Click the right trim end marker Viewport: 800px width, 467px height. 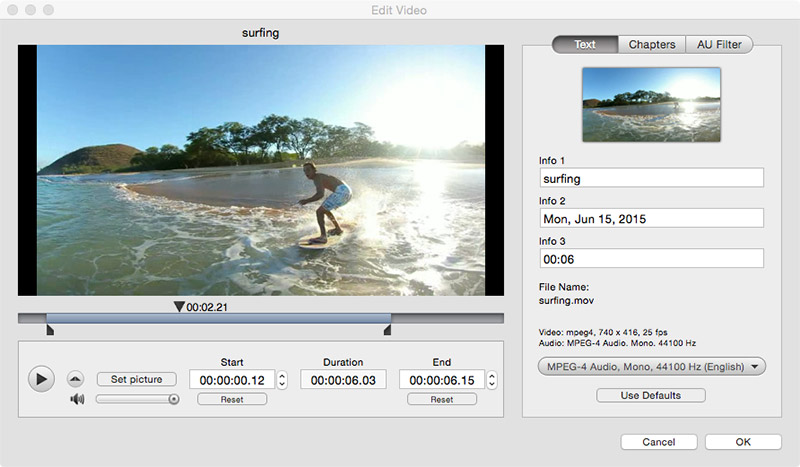[388, 330]
